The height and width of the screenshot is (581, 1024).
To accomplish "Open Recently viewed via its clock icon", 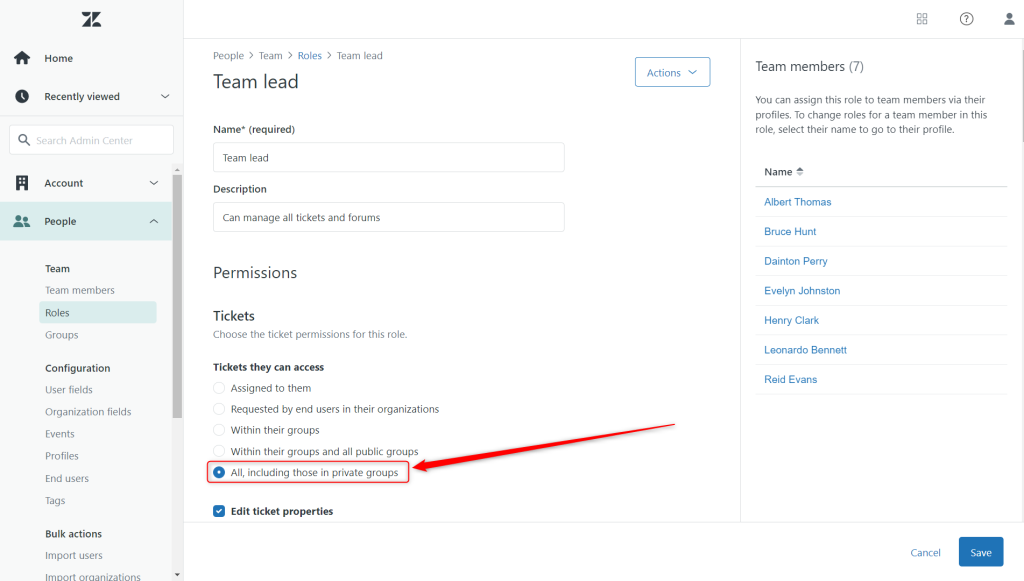I will 21,96.
